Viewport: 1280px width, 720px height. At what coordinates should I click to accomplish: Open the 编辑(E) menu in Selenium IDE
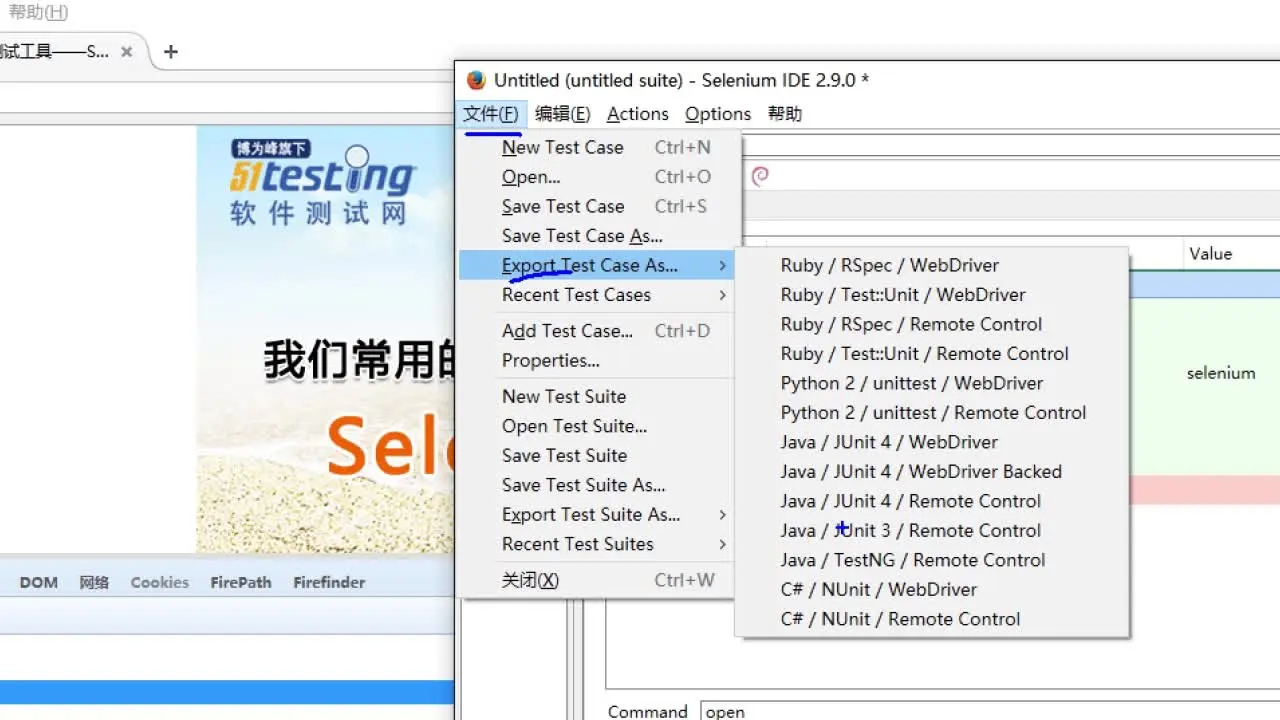point(563,114)
